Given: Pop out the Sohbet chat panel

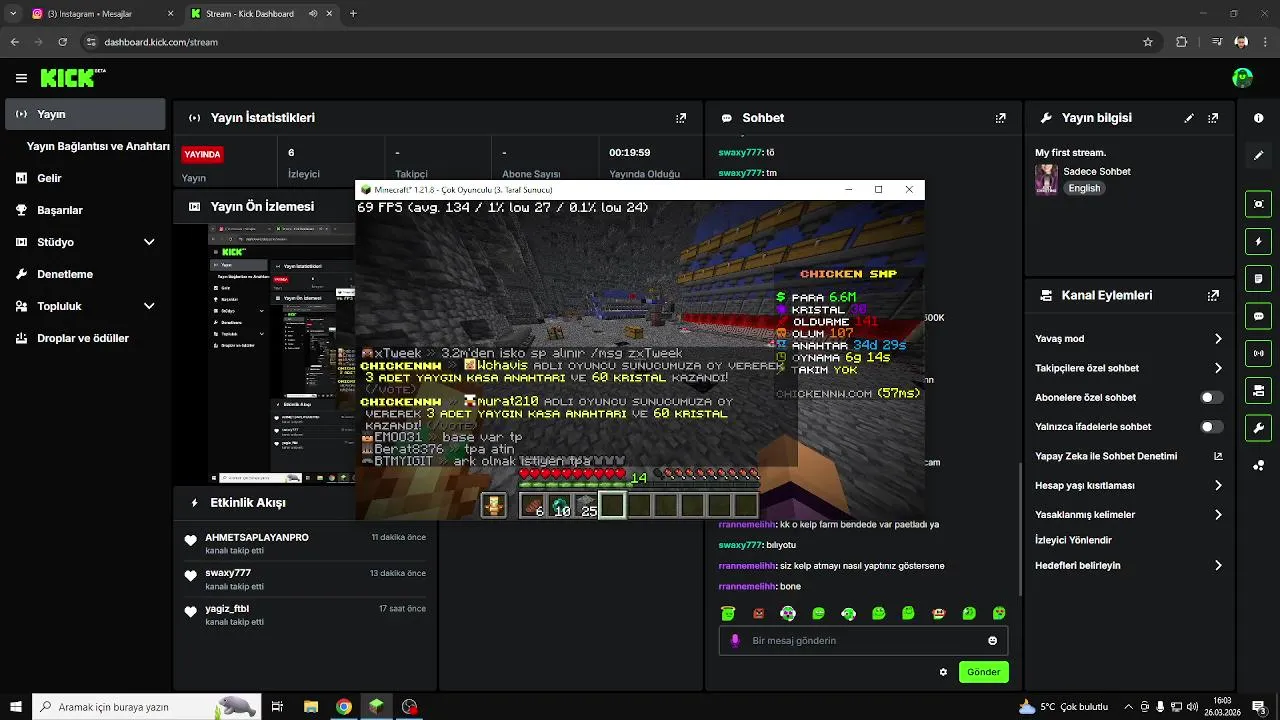Looking at the screenshot, I should (1001, 118).
